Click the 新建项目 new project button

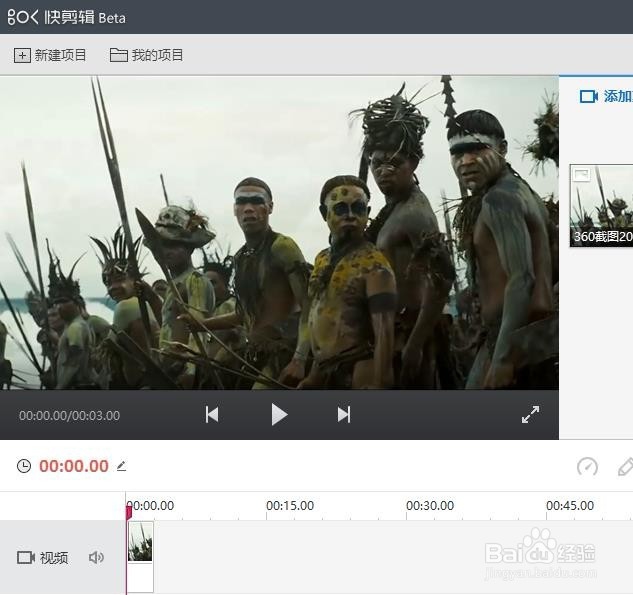point(50,55)
